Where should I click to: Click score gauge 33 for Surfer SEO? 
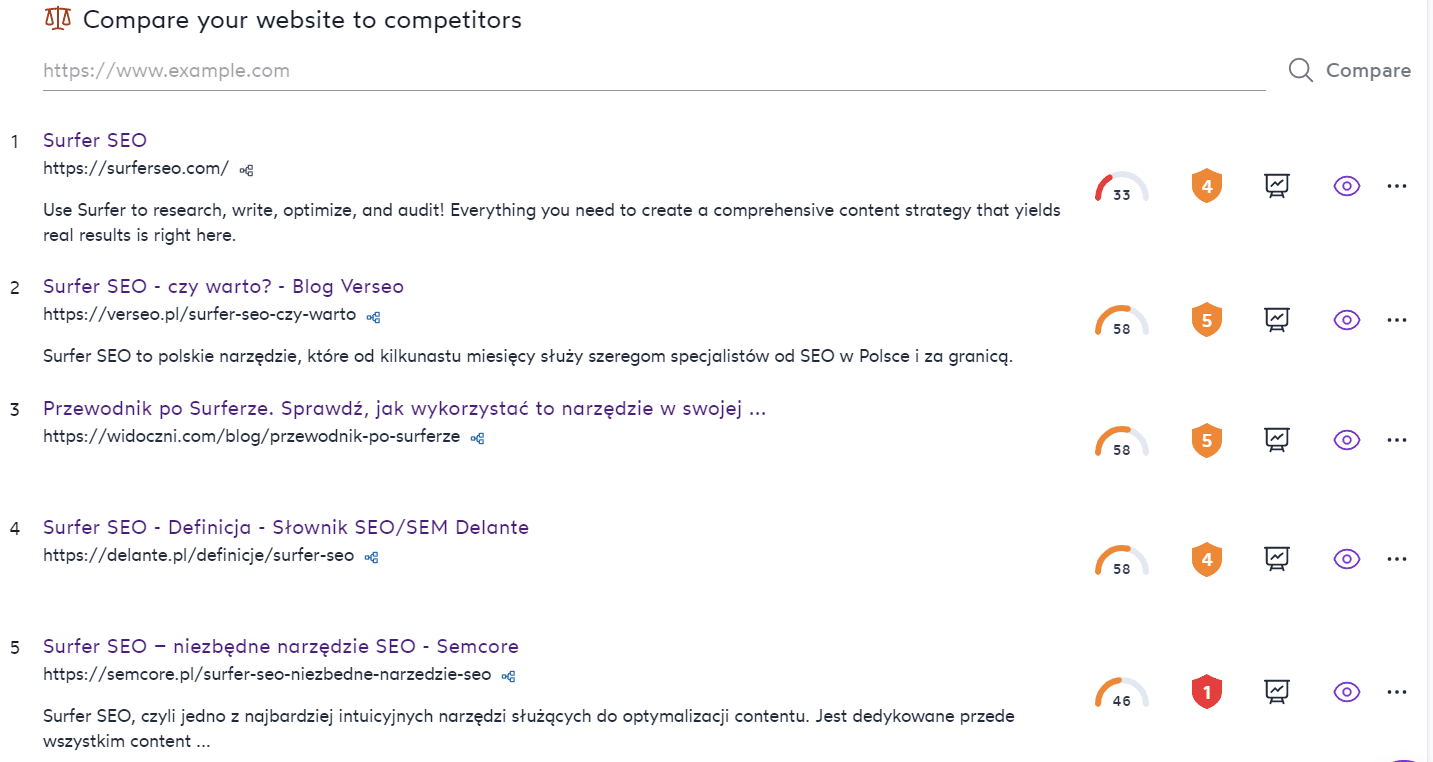tap(1121, 187)
